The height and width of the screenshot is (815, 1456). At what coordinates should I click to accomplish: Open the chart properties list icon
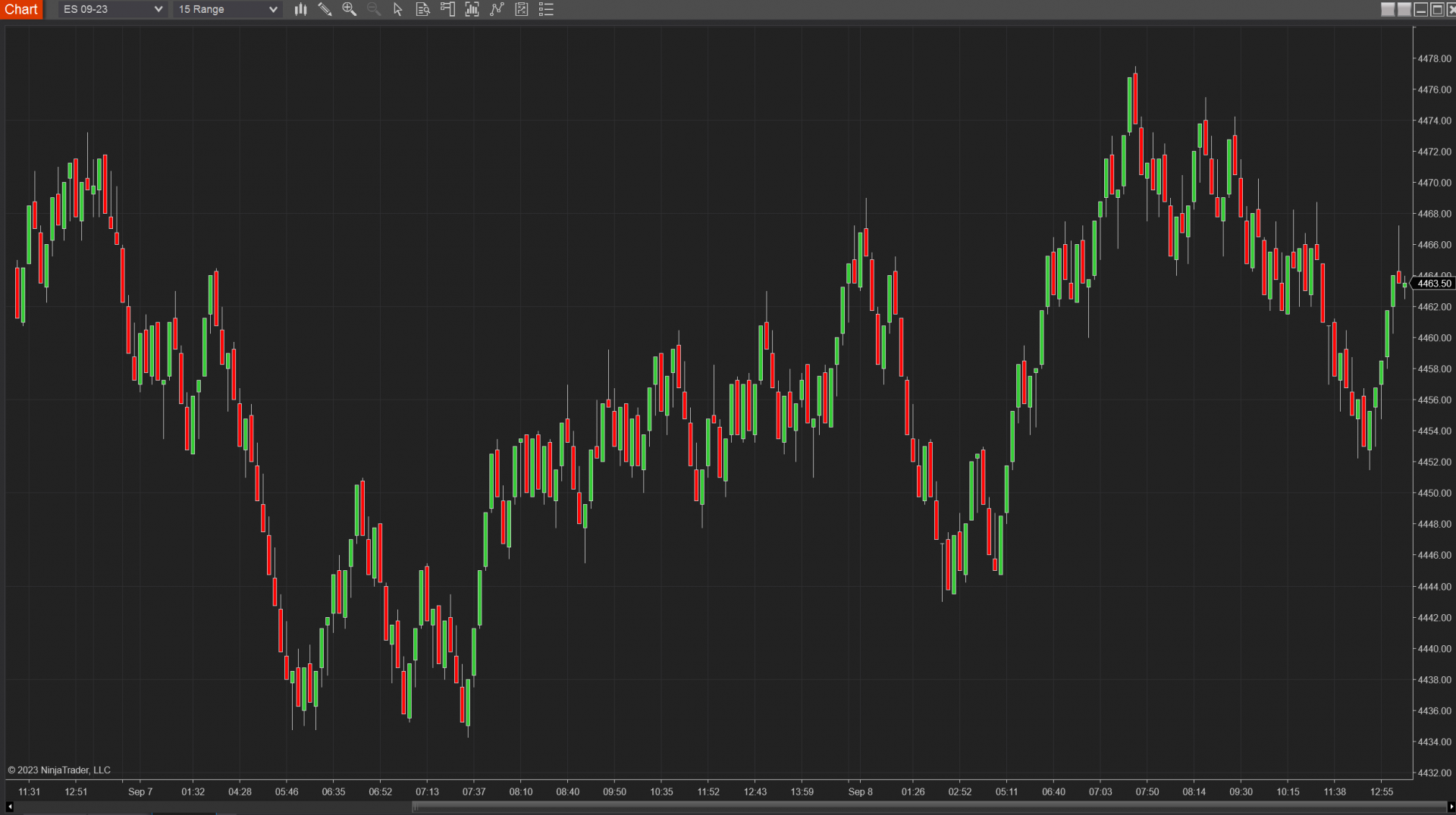(546, 9)
